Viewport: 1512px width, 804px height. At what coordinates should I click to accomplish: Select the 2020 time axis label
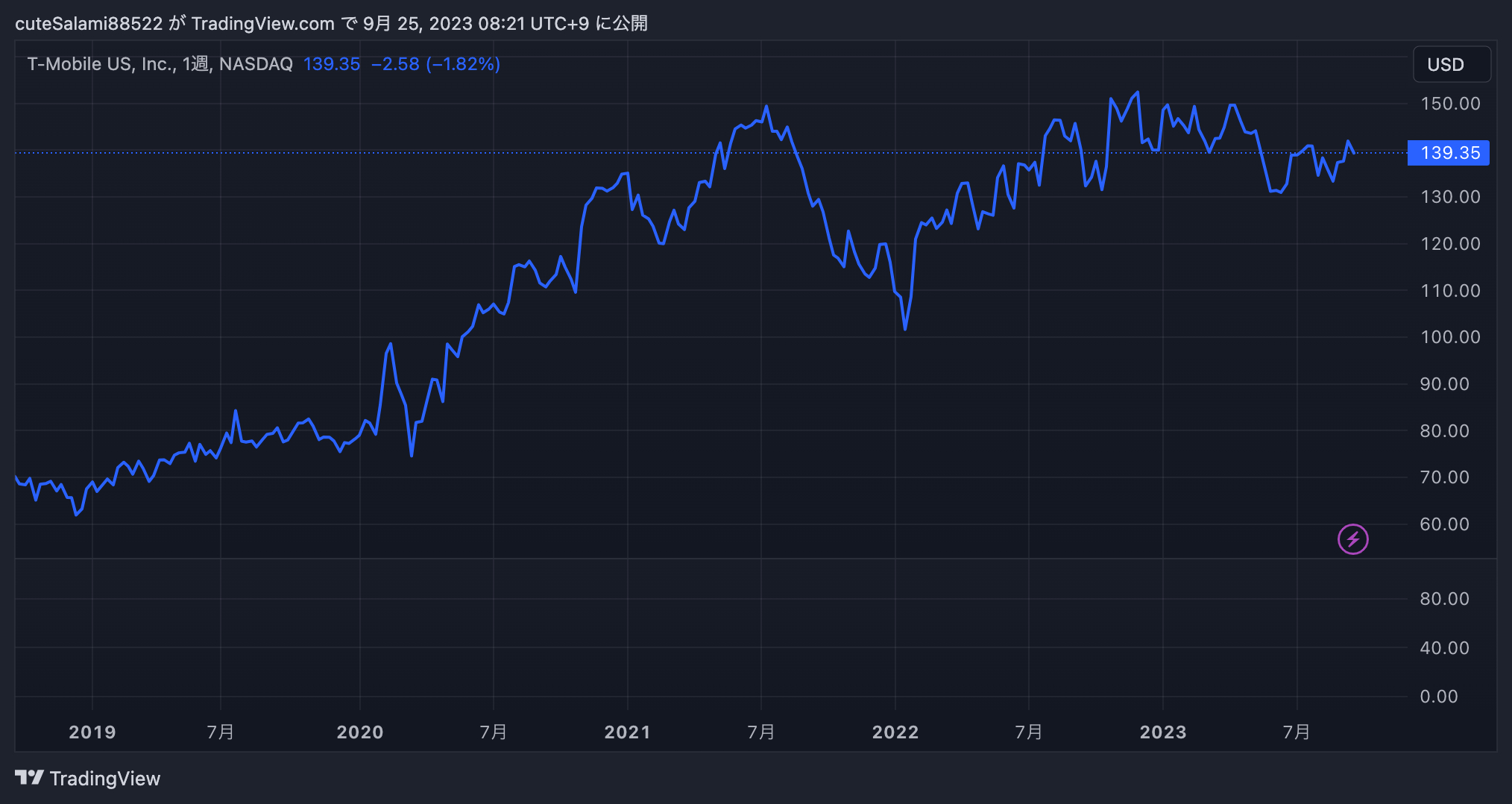(360, 732)
